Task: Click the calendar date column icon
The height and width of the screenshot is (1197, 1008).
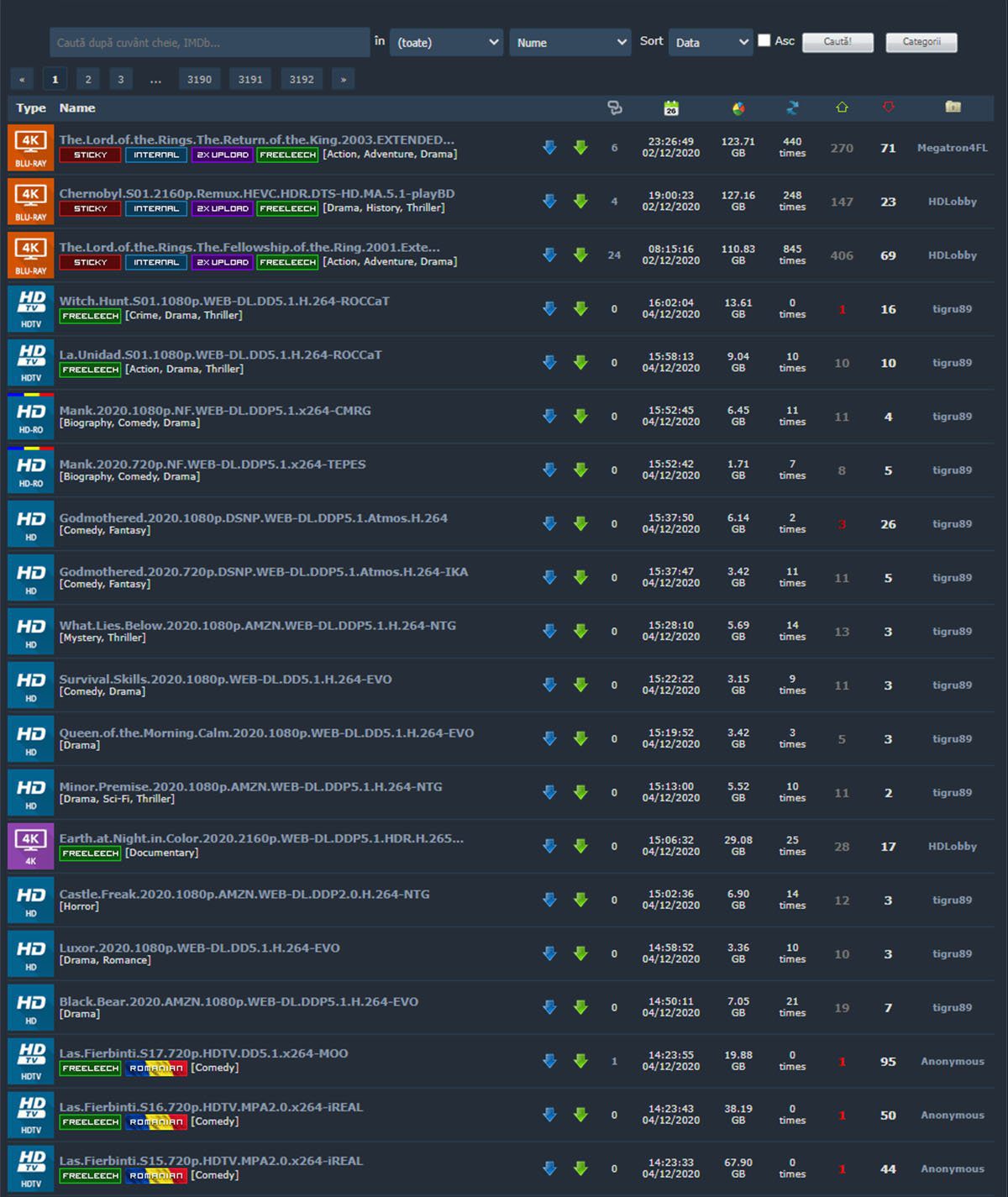Action: point(670,108)
